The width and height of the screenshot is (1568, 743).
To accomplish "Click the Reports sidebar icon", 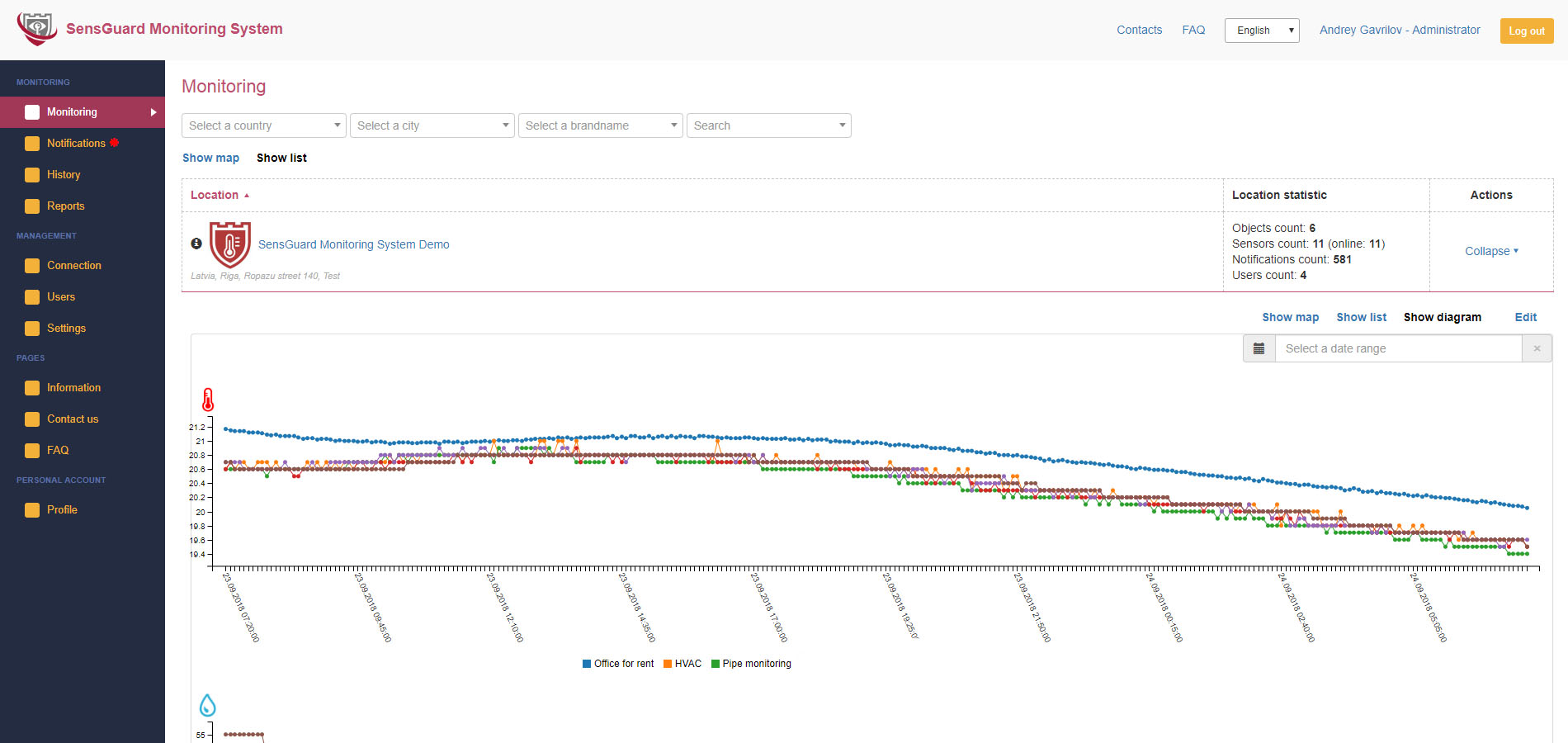I will [32, 206].
